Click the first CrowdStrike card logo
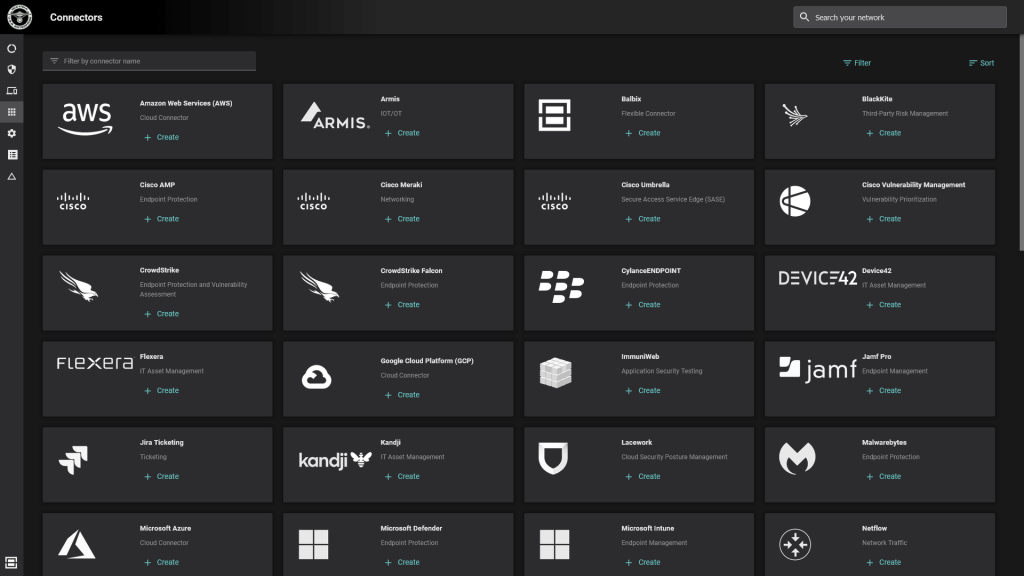Screen dimensions: 1024x576 point(78,287)
